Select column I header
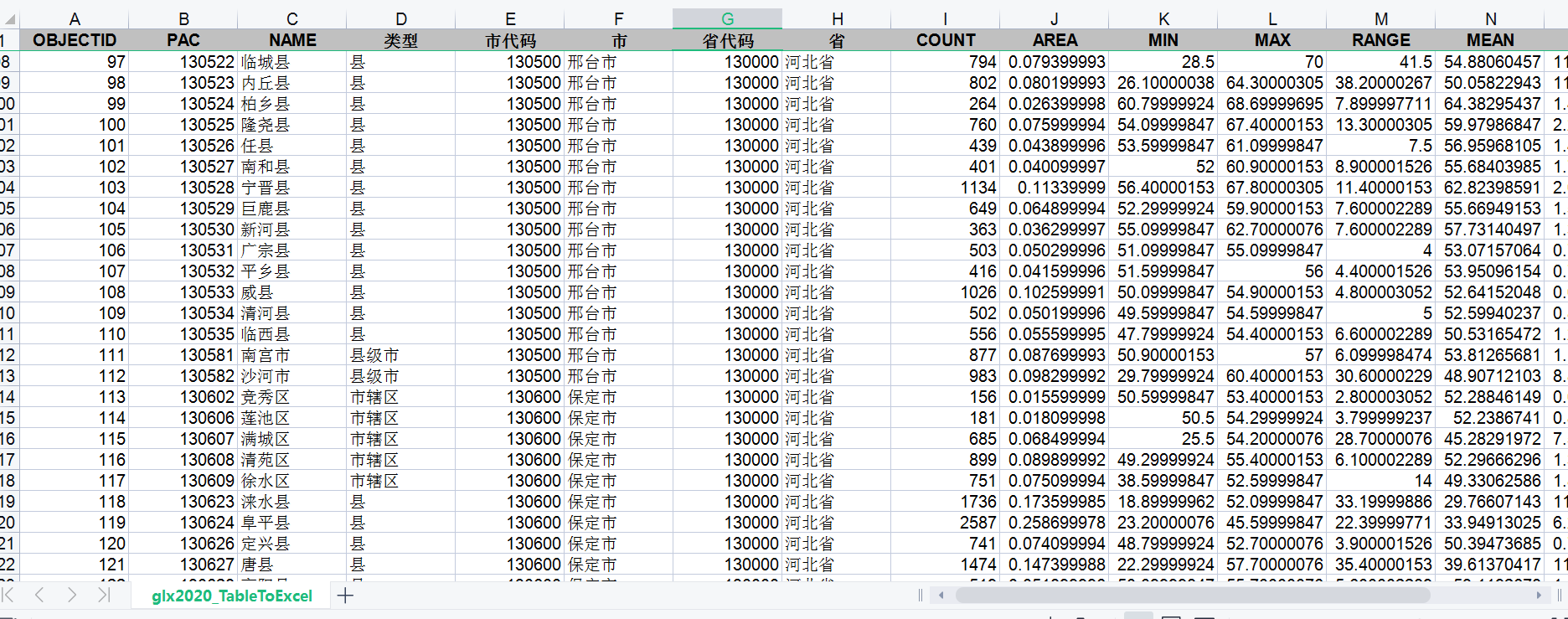The width and height of the screenshot is (1568, 619). point(946,18)
